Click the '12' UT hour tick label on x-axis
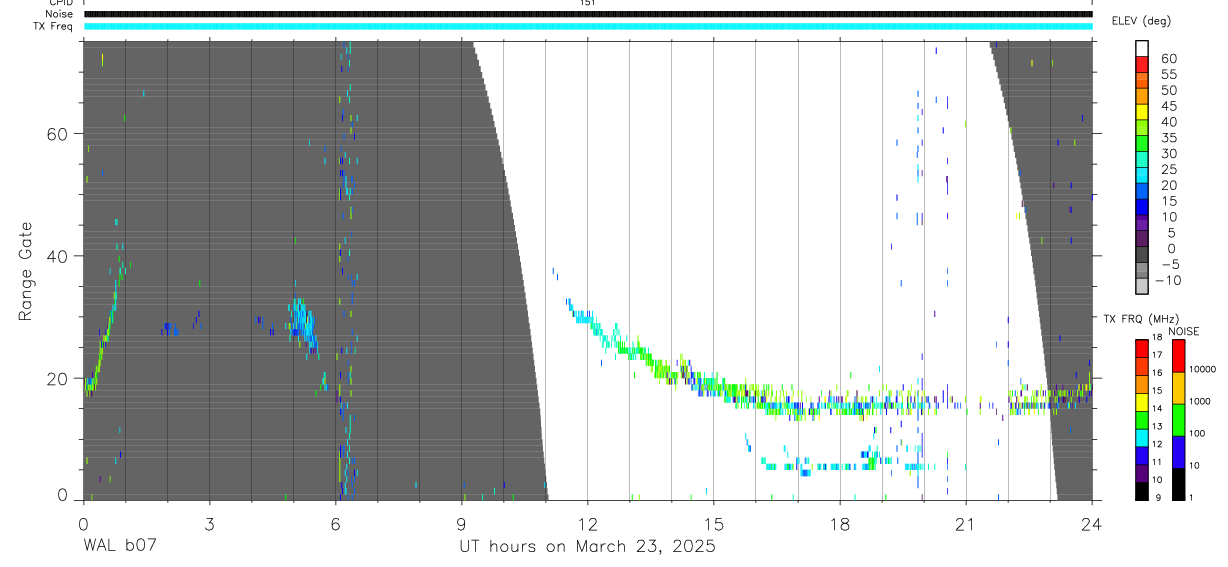This screenshot has height=567, width=1228. pos(588,523)
